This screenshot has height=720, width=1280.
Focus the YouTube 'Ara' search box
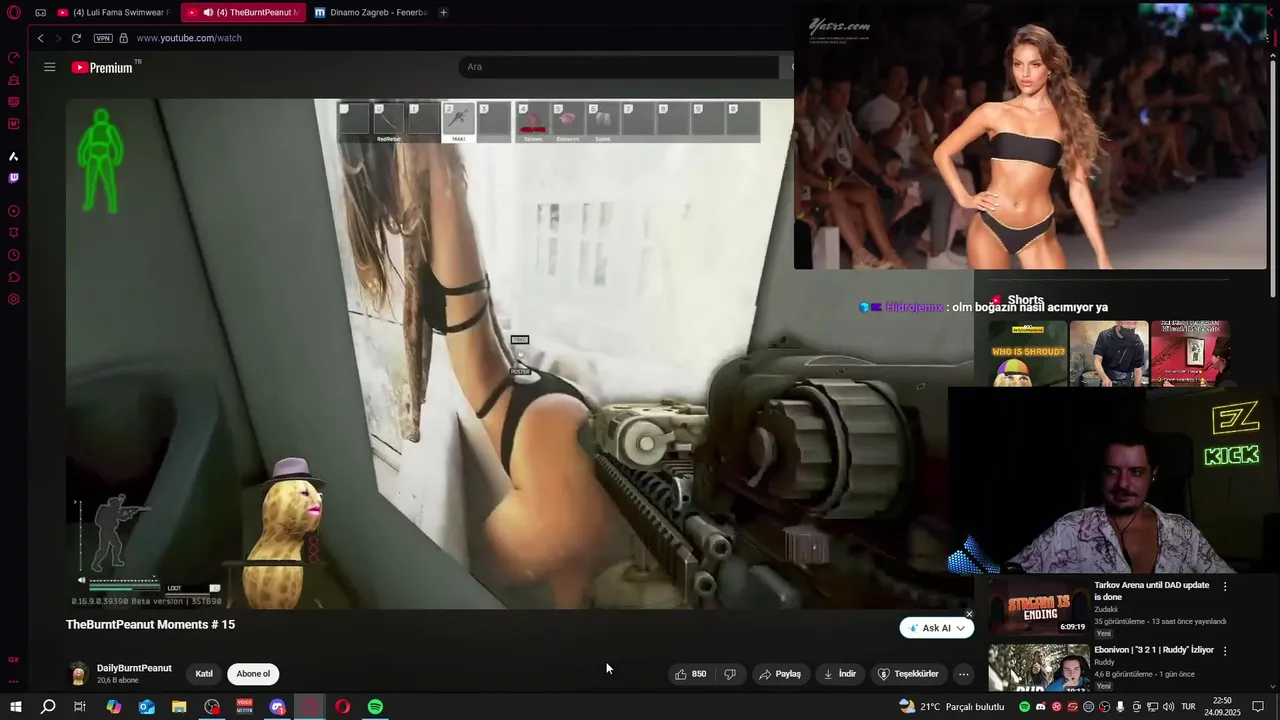pos(618,67)
